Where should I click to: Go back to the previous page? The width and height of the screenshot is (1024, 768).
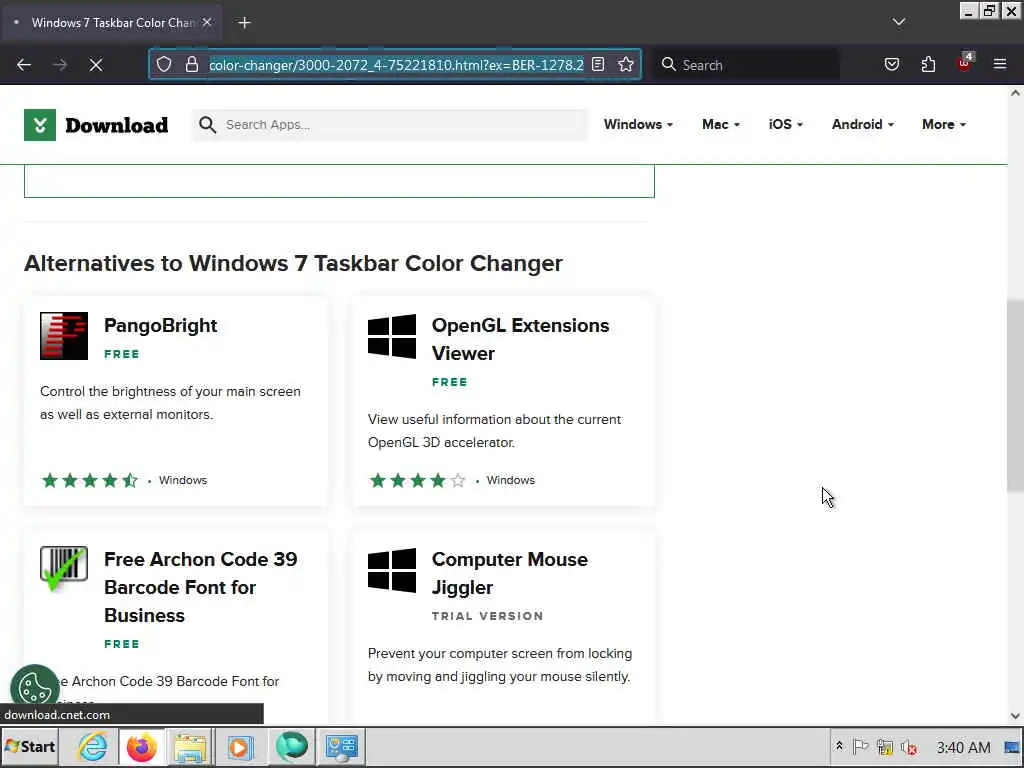tap(24, 65)
